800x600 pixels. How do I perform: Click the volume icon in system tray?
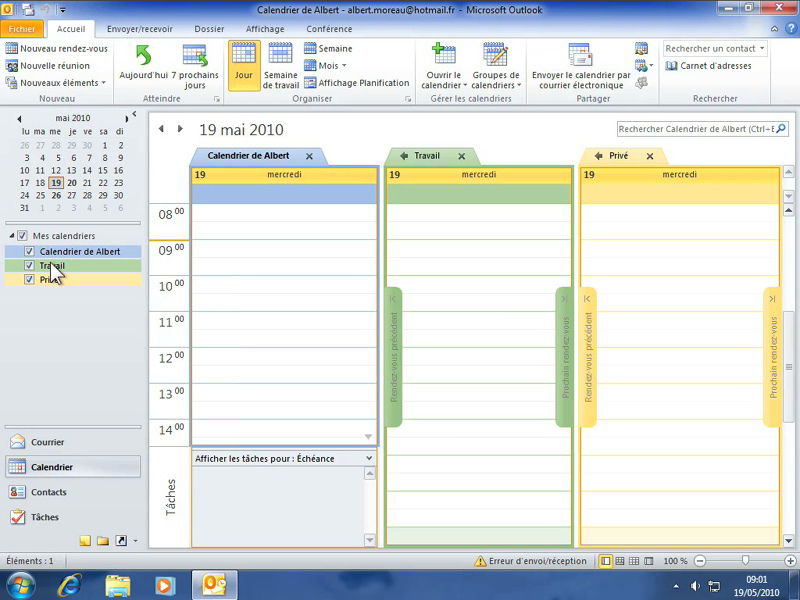pyautogui.click(x=695, y=586)
